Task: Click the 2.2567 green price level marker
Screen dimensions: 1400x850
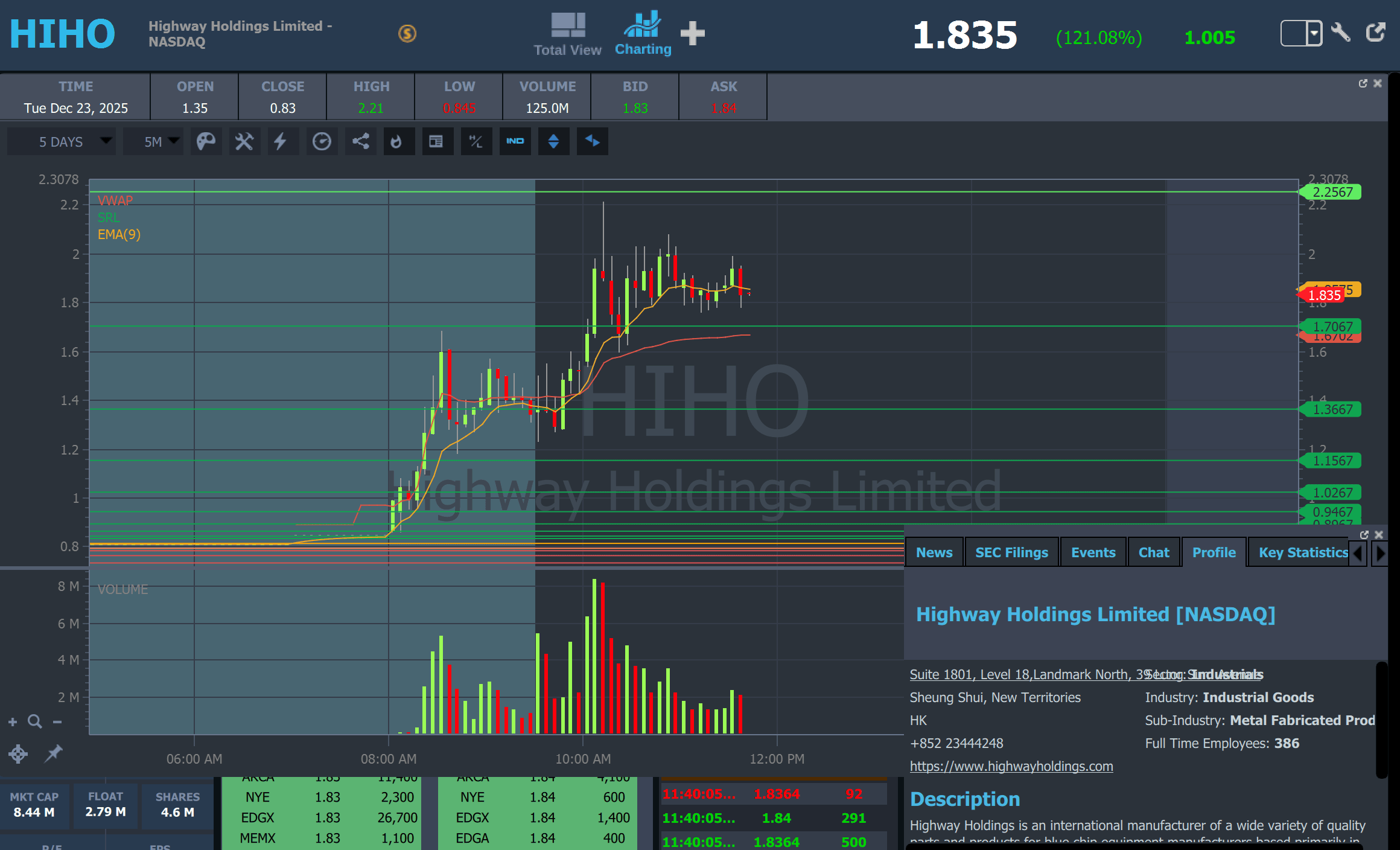Action: [1332, 192]
